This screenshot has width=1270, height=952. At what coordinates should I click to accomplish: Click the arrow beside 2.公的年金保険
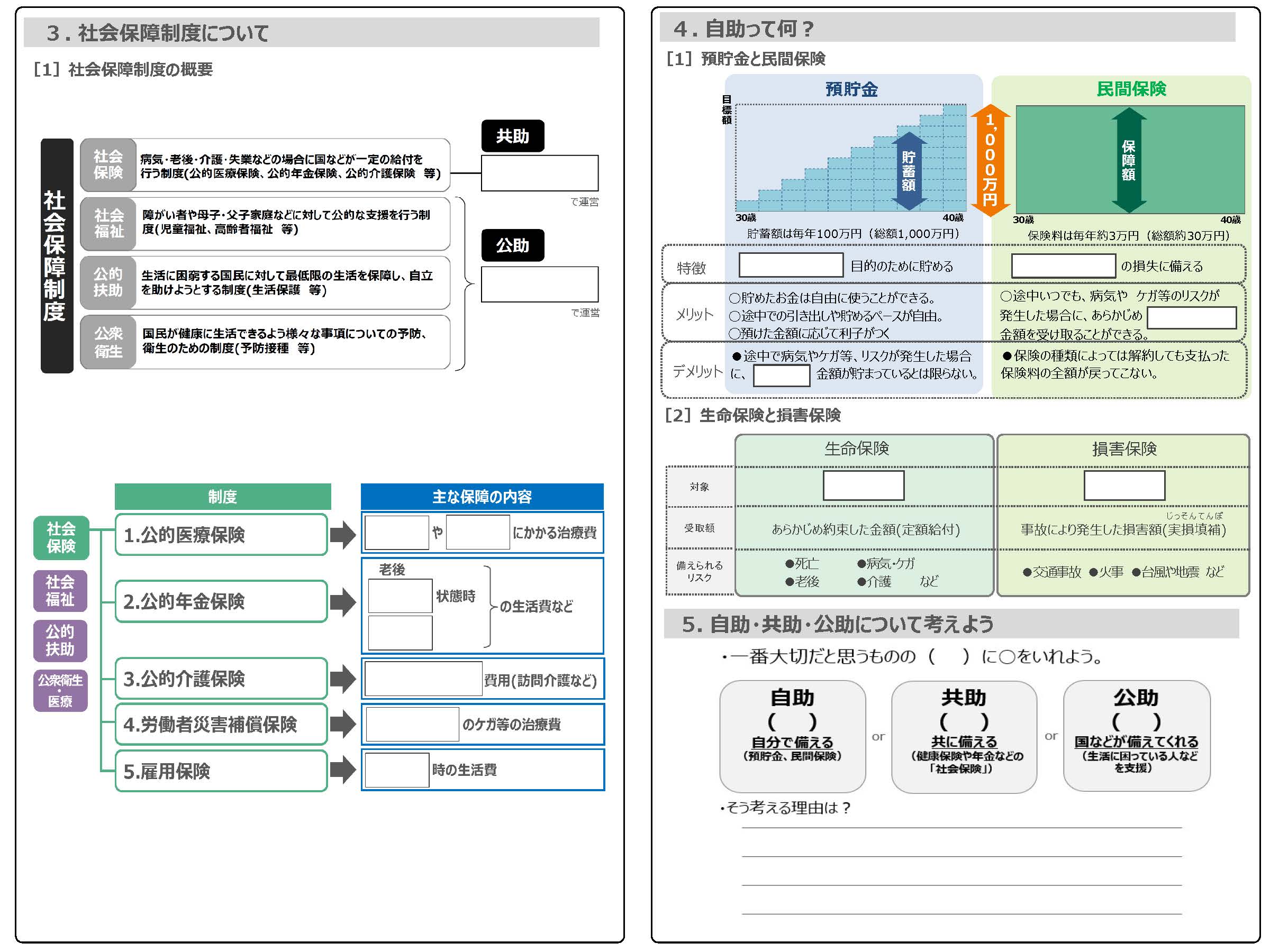coord(343,601)
